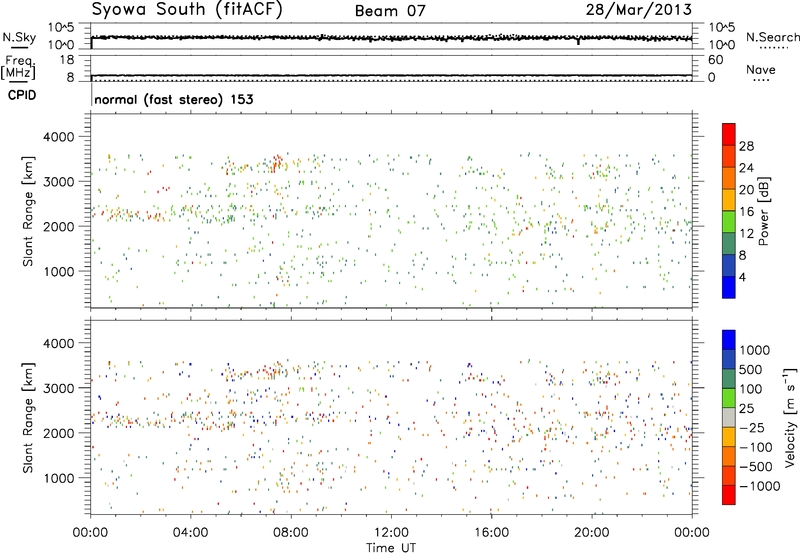Click the light green segment of the Power colorbar

pos(729,221)
